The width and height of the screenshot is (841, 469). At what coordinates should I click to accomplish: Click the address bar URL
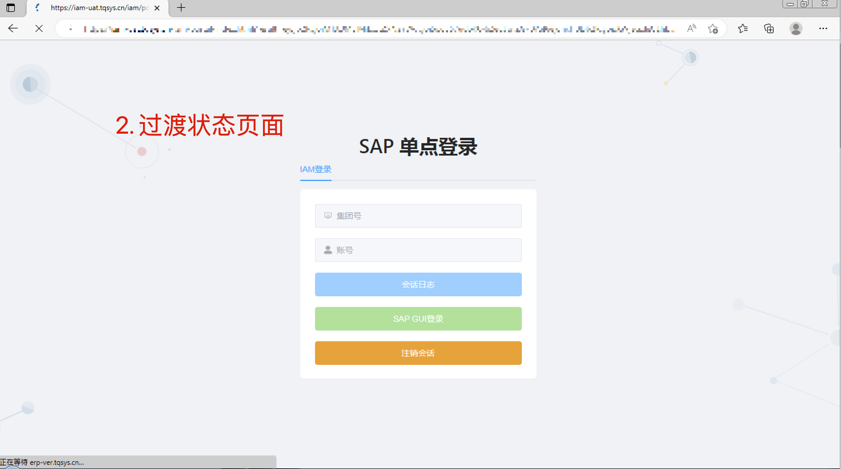point(379,29)
